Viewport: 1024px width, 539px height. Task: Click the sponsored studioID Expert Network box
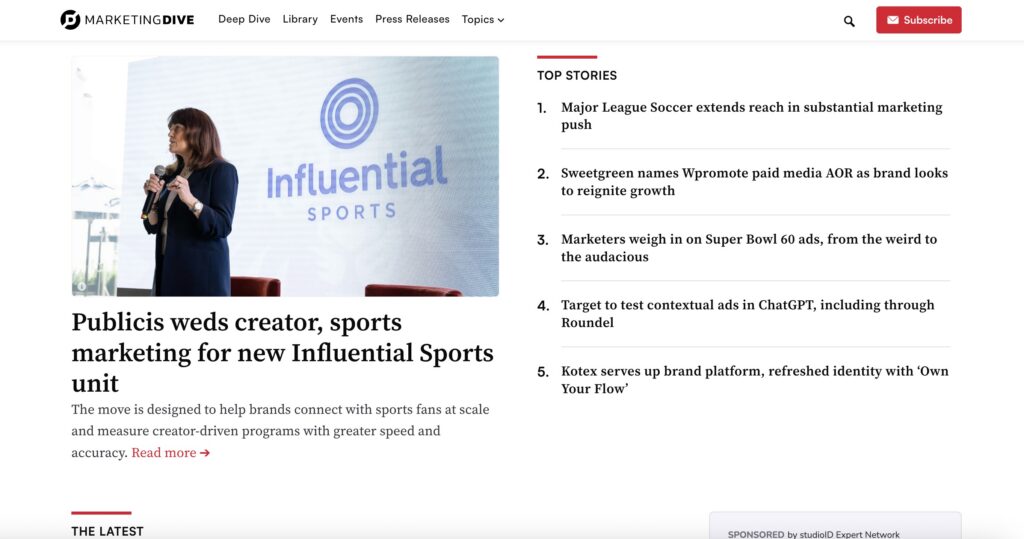(835, 527)
